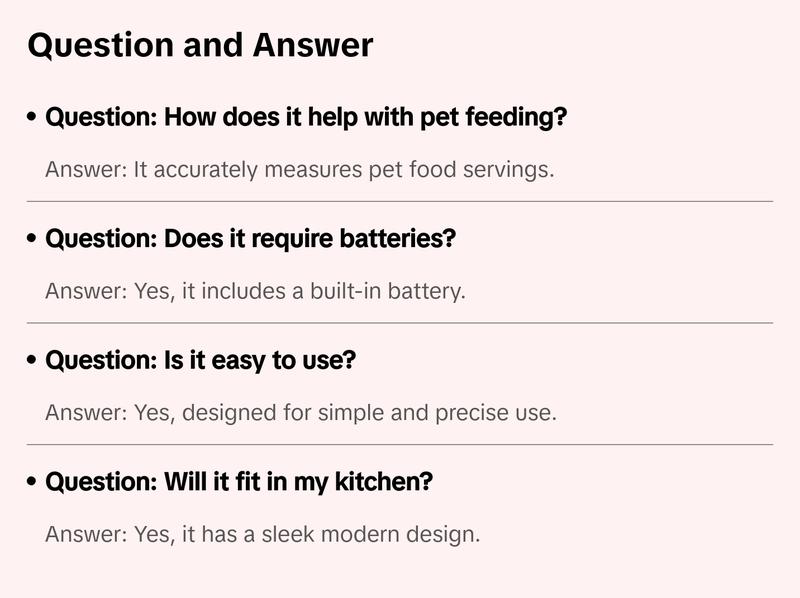
Task: Expand "Is it easy to use?" question
Action: 200,361
